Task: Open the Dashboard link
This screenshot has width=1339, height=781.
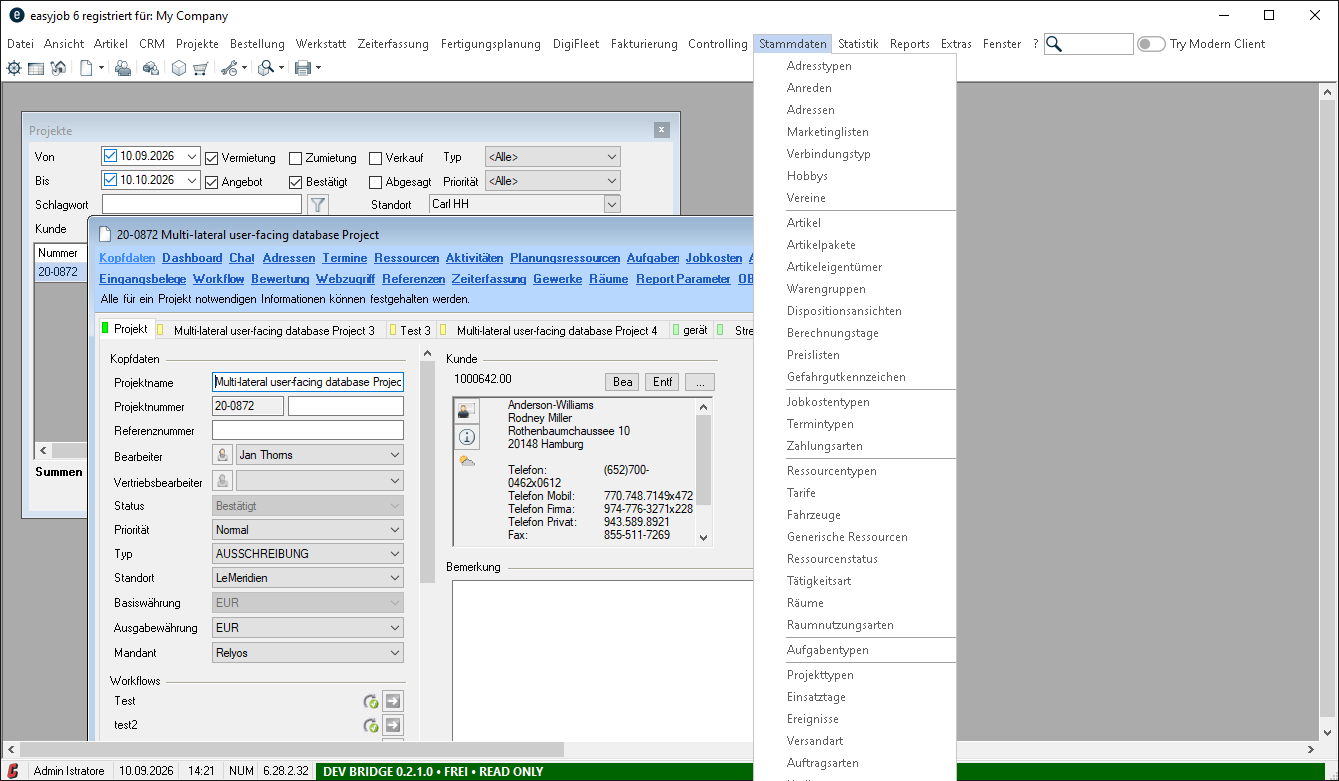Action: click(192, 258)
